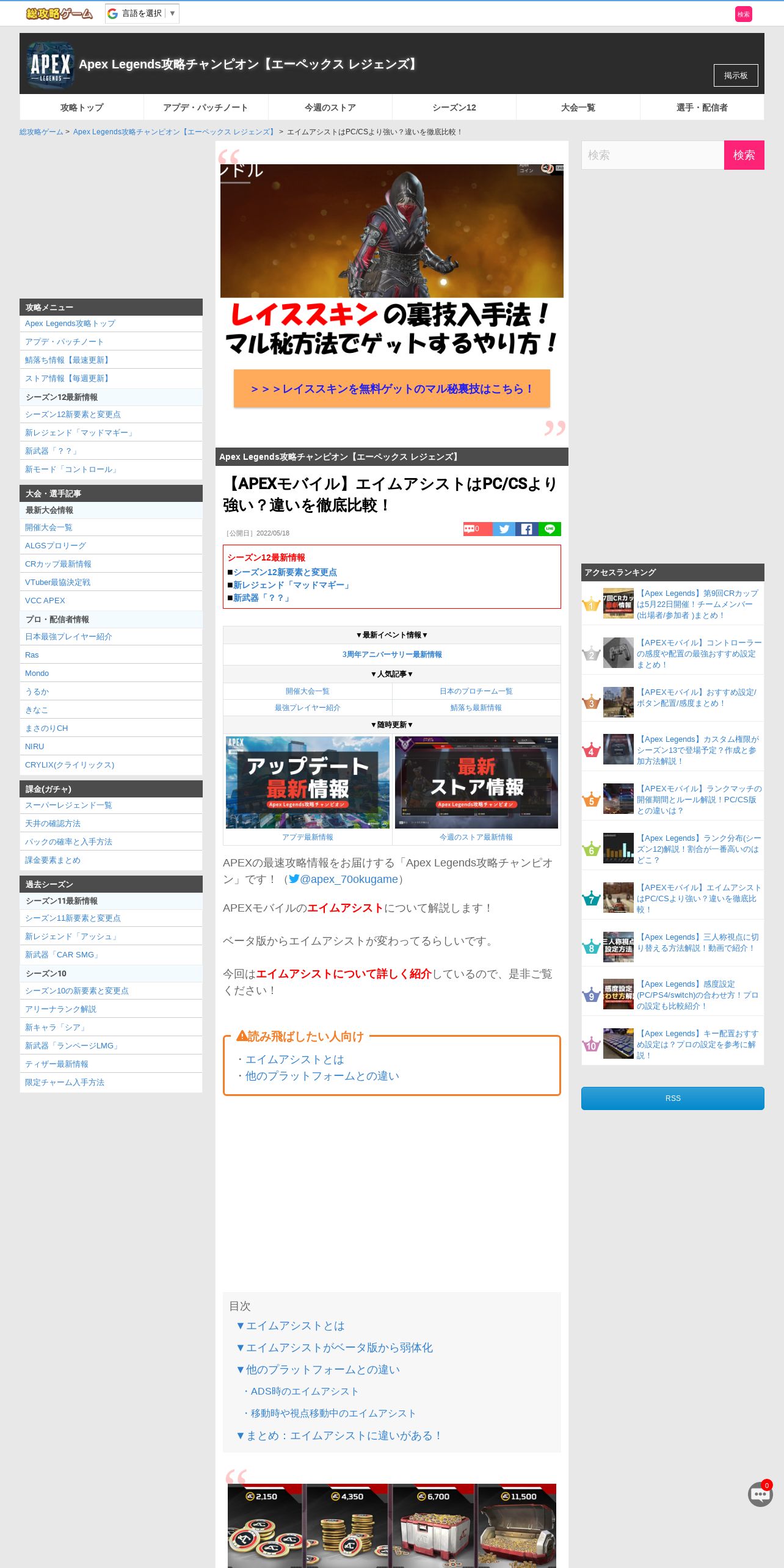Viewport: 784px width, 1568px height.
Task: Open 日本のプロチーム一覧 link
Action: click(x=476, y=691)
